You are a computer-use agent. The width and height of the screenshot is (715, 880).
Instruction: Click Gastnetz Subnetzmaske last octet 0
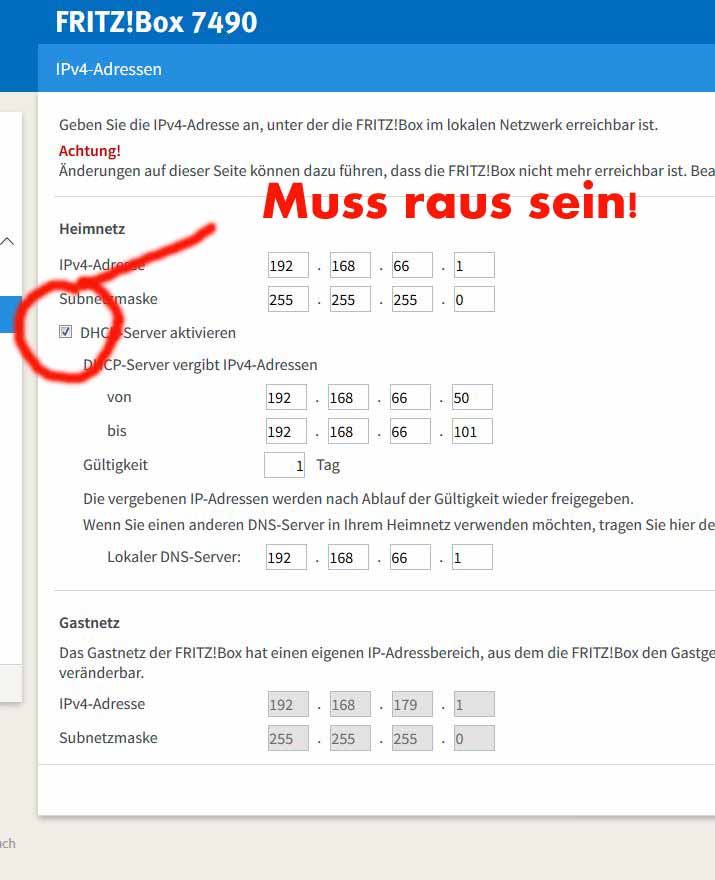pos(474,739)
